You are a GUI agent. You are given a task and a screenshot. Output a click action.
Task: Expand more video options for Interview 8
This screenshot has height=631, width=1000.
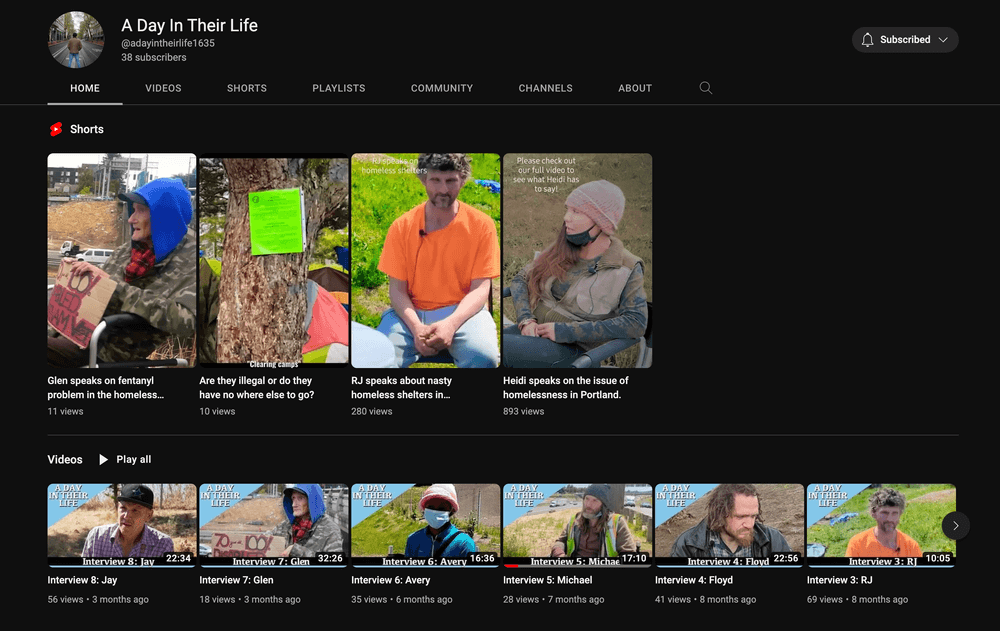click(188, 580)
